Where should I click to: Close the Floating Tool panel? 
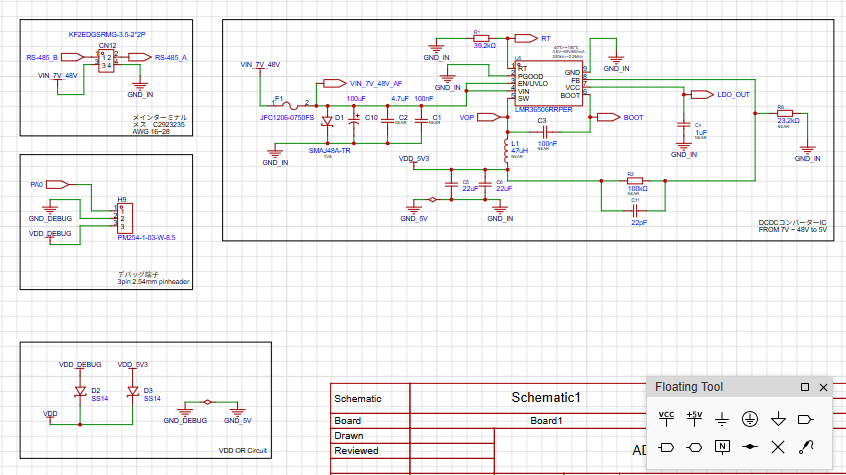click(x=824, y=387)
